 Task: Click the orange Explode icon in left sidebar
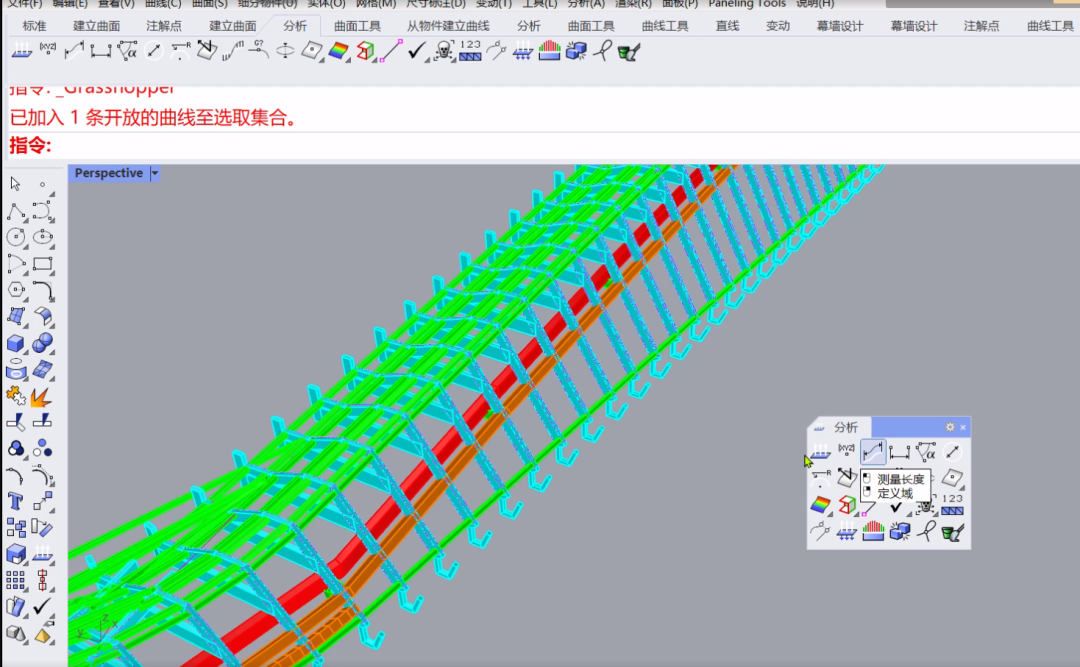[x=41, y=396]
